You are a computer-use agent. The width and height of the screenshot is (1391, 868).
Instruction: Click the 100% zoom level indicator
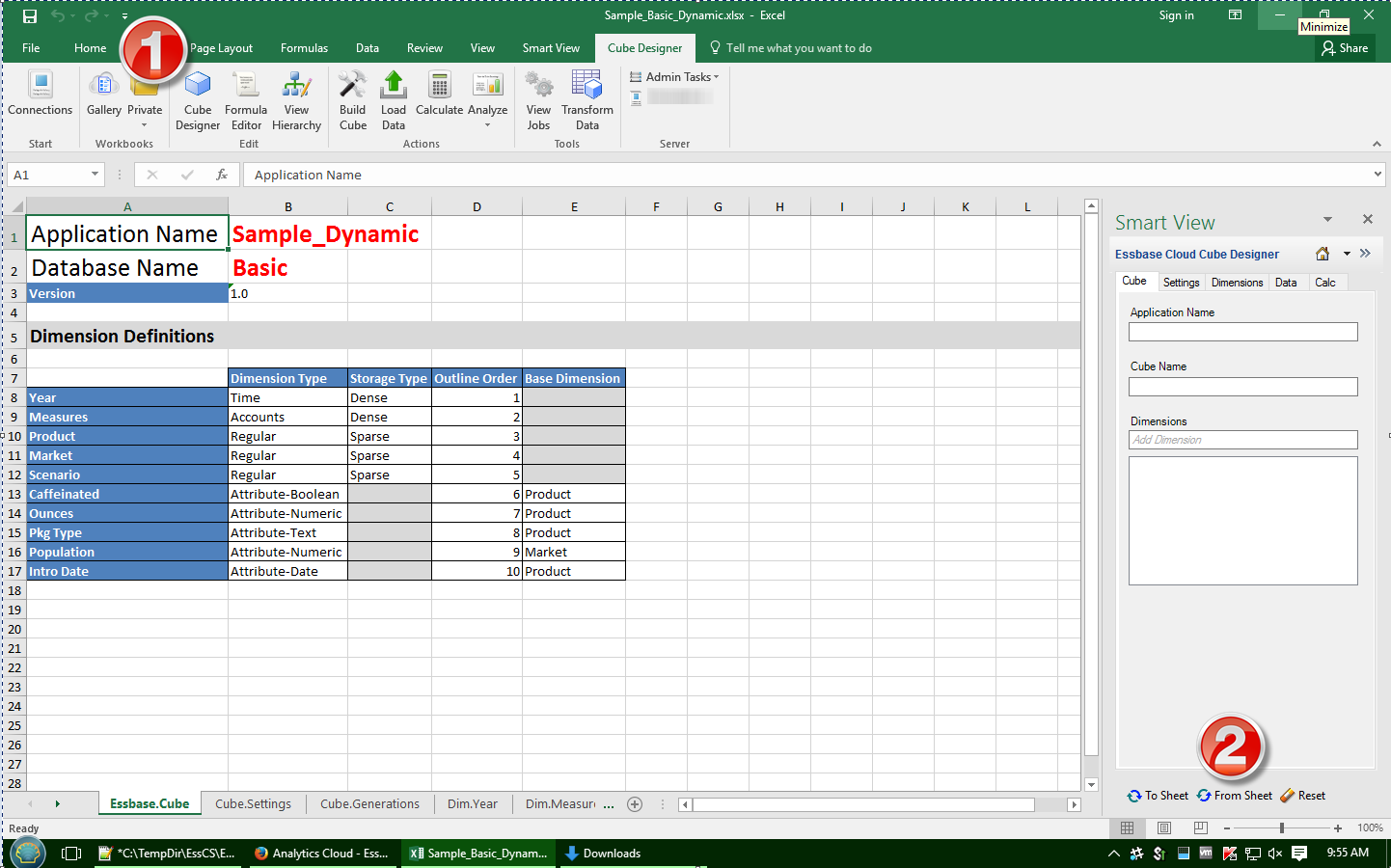(x=1370, y=828)
